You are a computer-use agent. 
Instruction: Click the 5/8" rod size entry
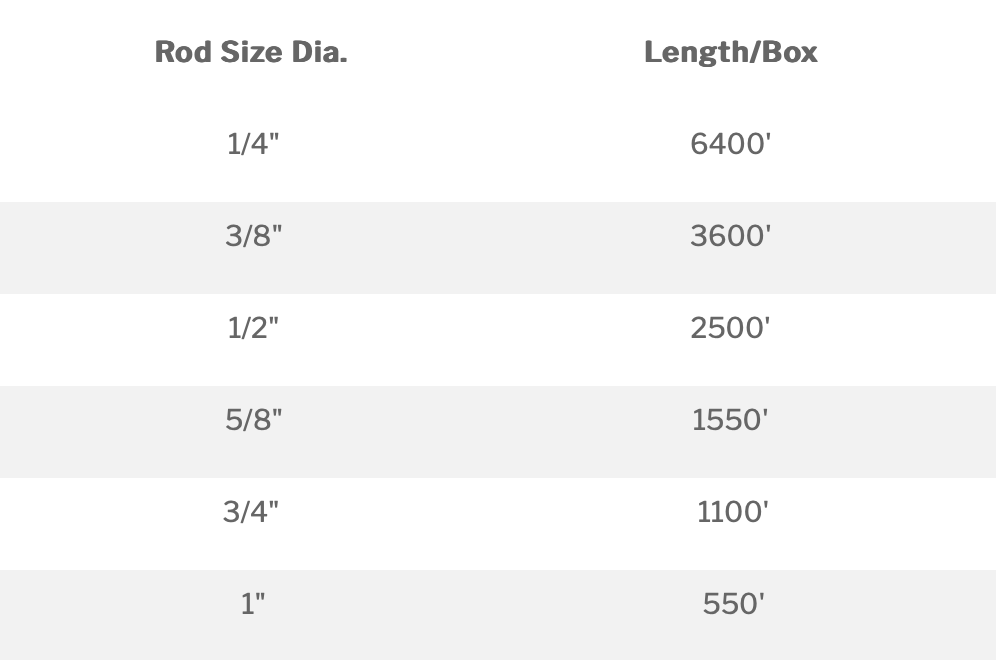(x=253, y=420)
